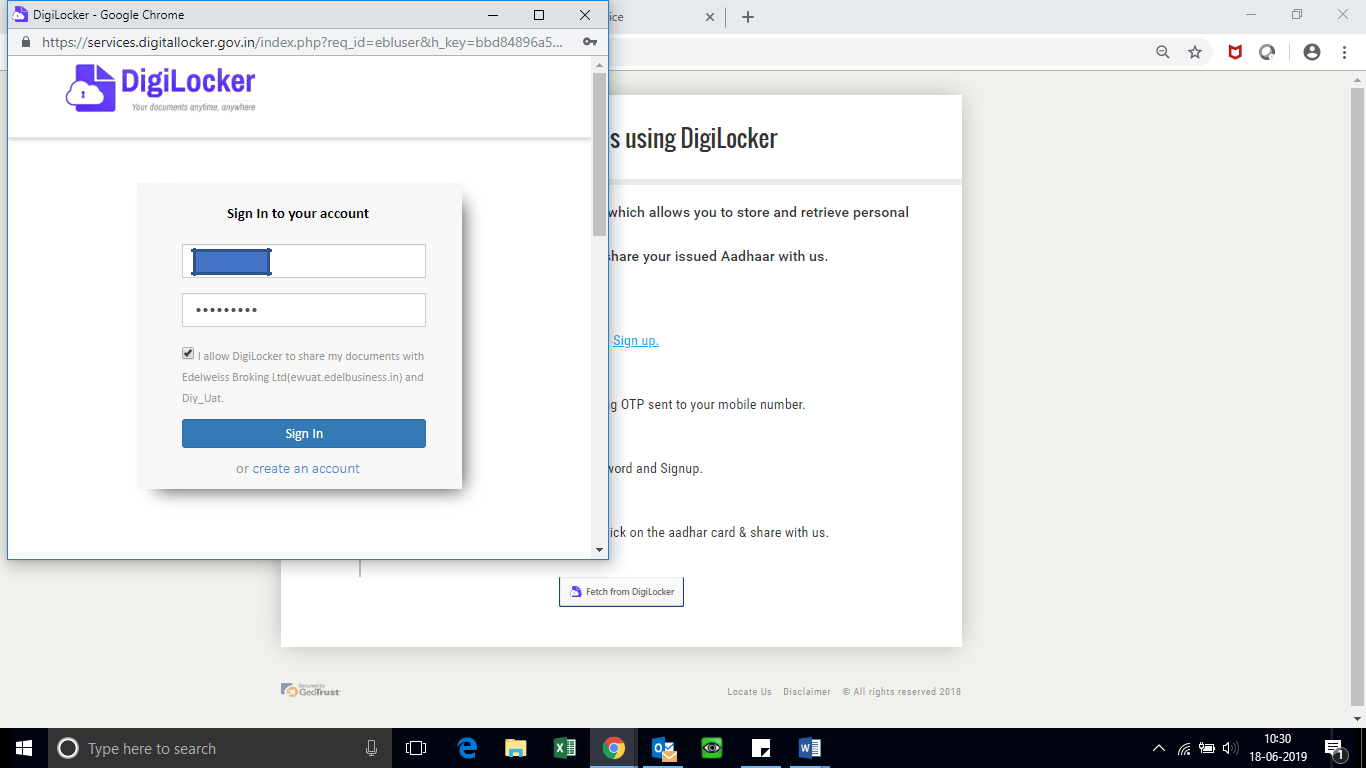Viewport: 1366px width, 768px height.
Task: Open a new tab with the plus button
Action: coord(748,17)
